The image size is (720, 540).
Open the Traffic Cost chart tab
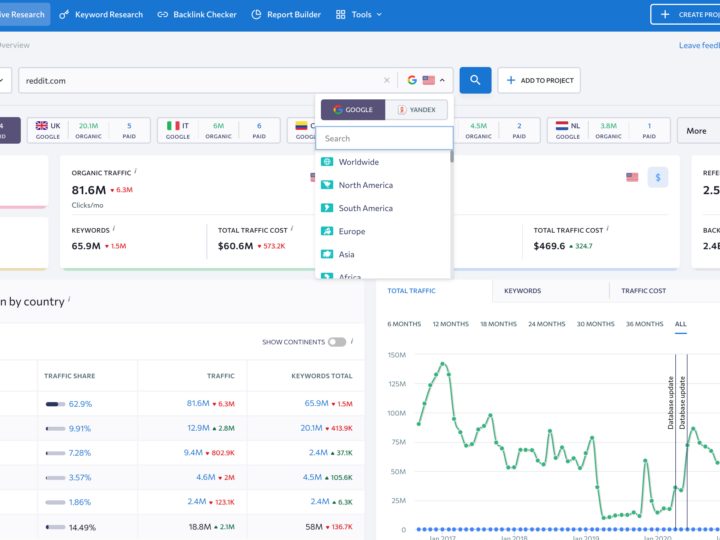pyautogui.click(x=643, y=291)
